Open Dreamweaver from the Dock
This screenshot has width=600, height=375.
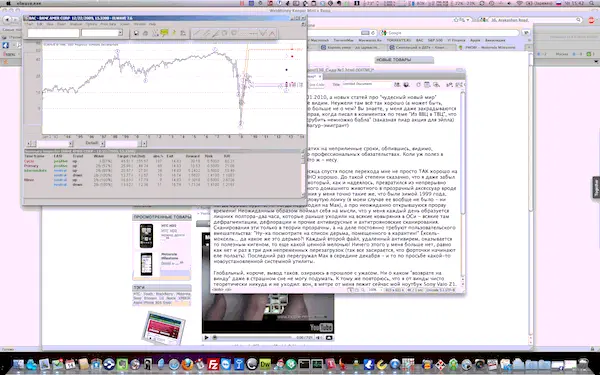pyautogui.click(x=265, y=364)
